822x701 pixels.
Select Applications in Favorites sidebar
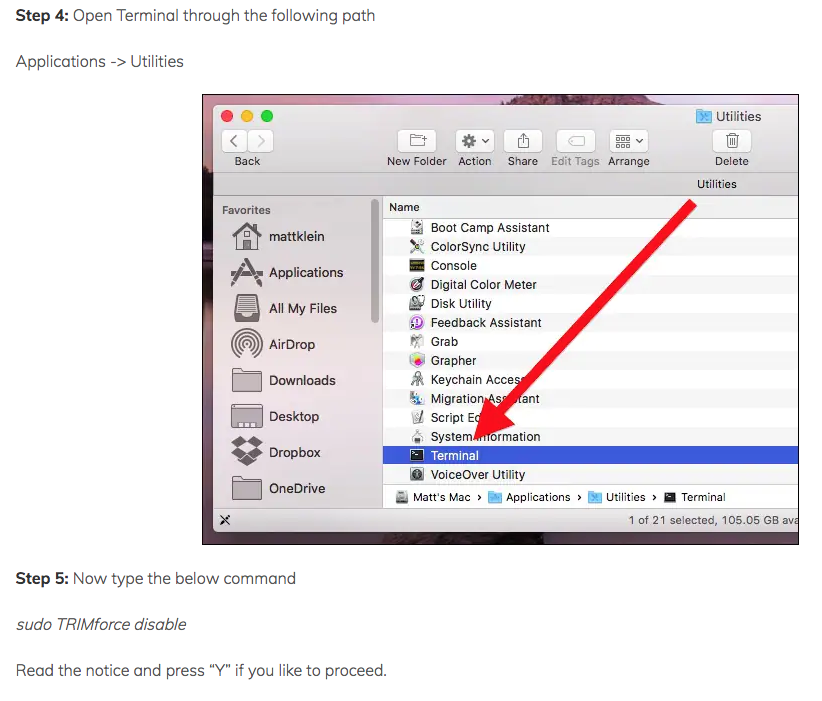coord(287,273)
